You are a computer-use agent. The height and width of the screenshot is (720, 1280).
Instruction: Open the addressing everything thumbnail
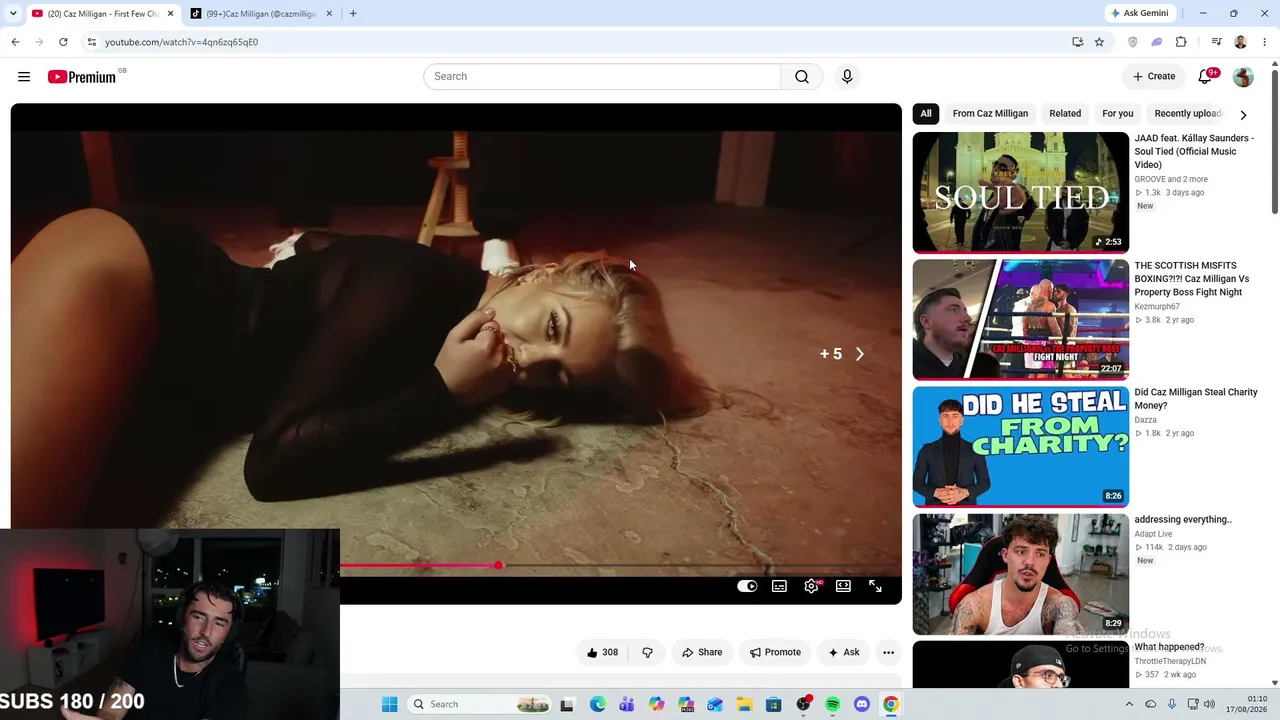[x=1021, y=574]
